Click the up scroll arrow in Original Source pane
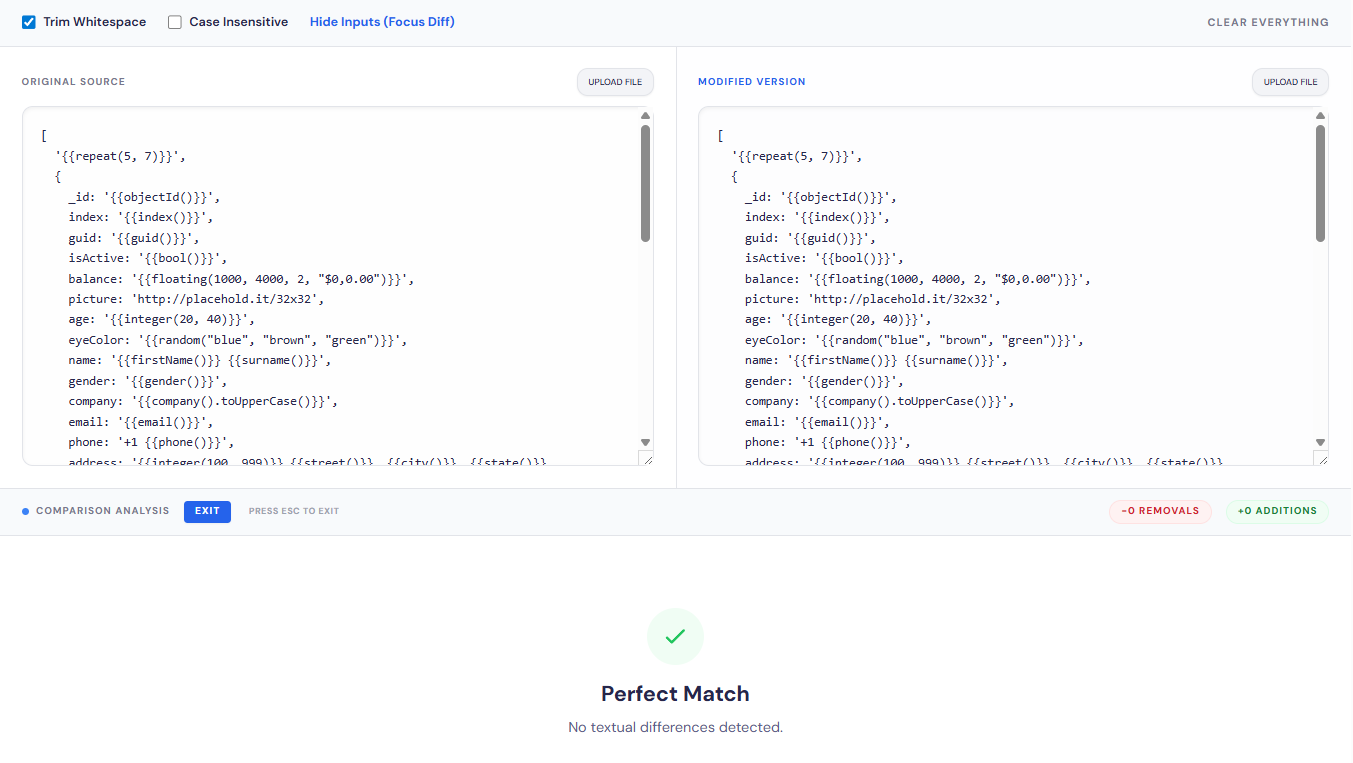The width and height of the screenshot is (1353, 763). click(x=645, y=115)
